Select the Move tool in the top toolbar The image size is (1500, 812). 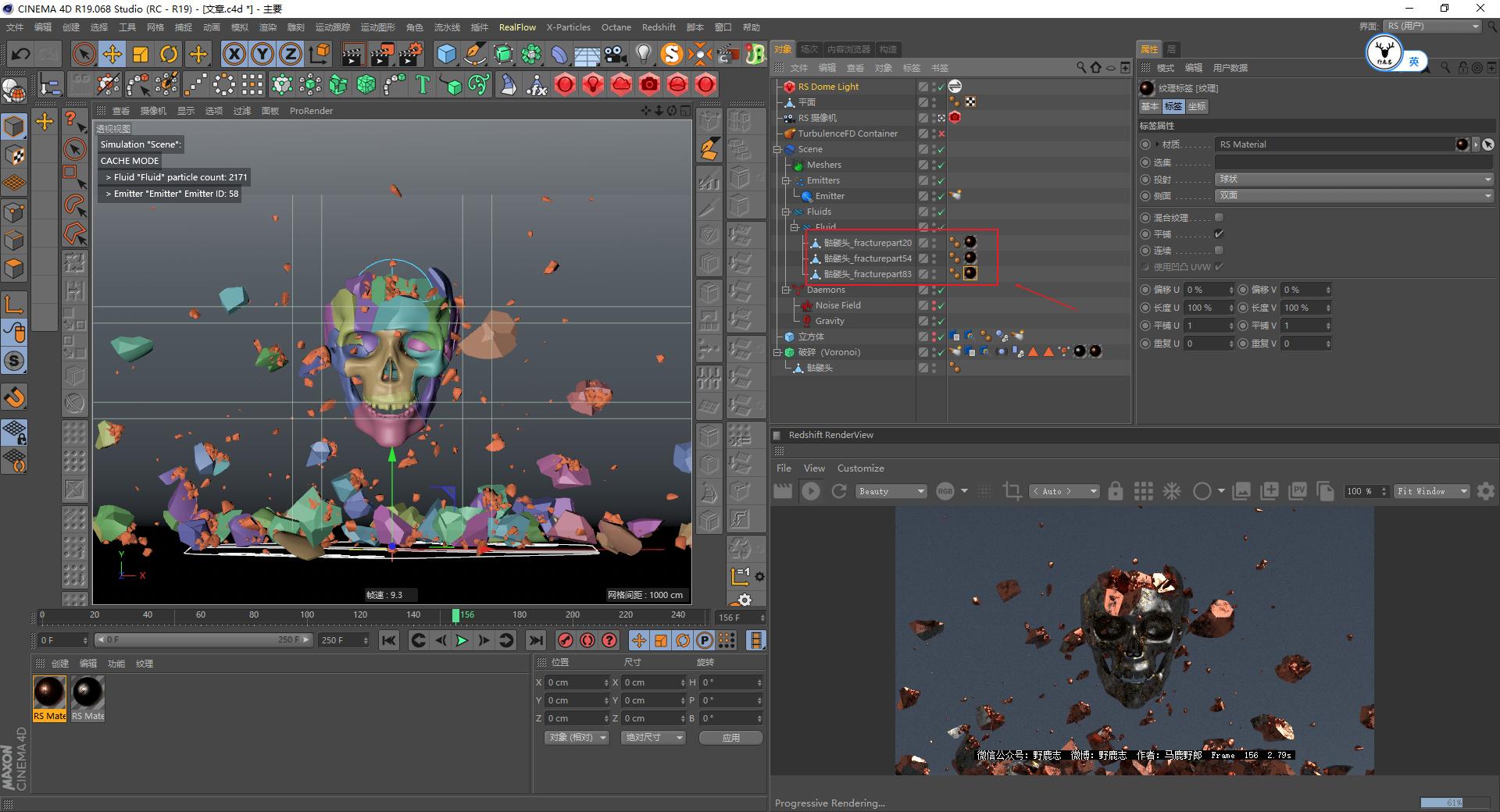point(112,54)
